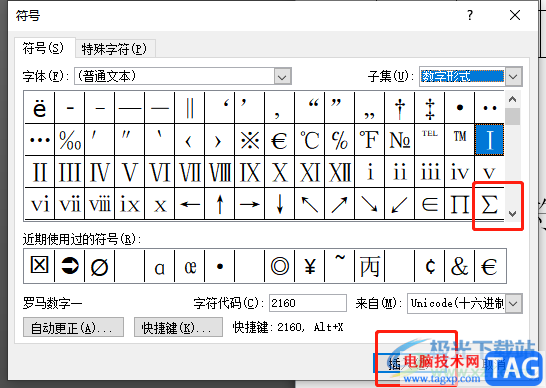This screenshot has width=546, height=388.
Task: Select the trademark TM symbol
Action: click(x=460, y=140)
